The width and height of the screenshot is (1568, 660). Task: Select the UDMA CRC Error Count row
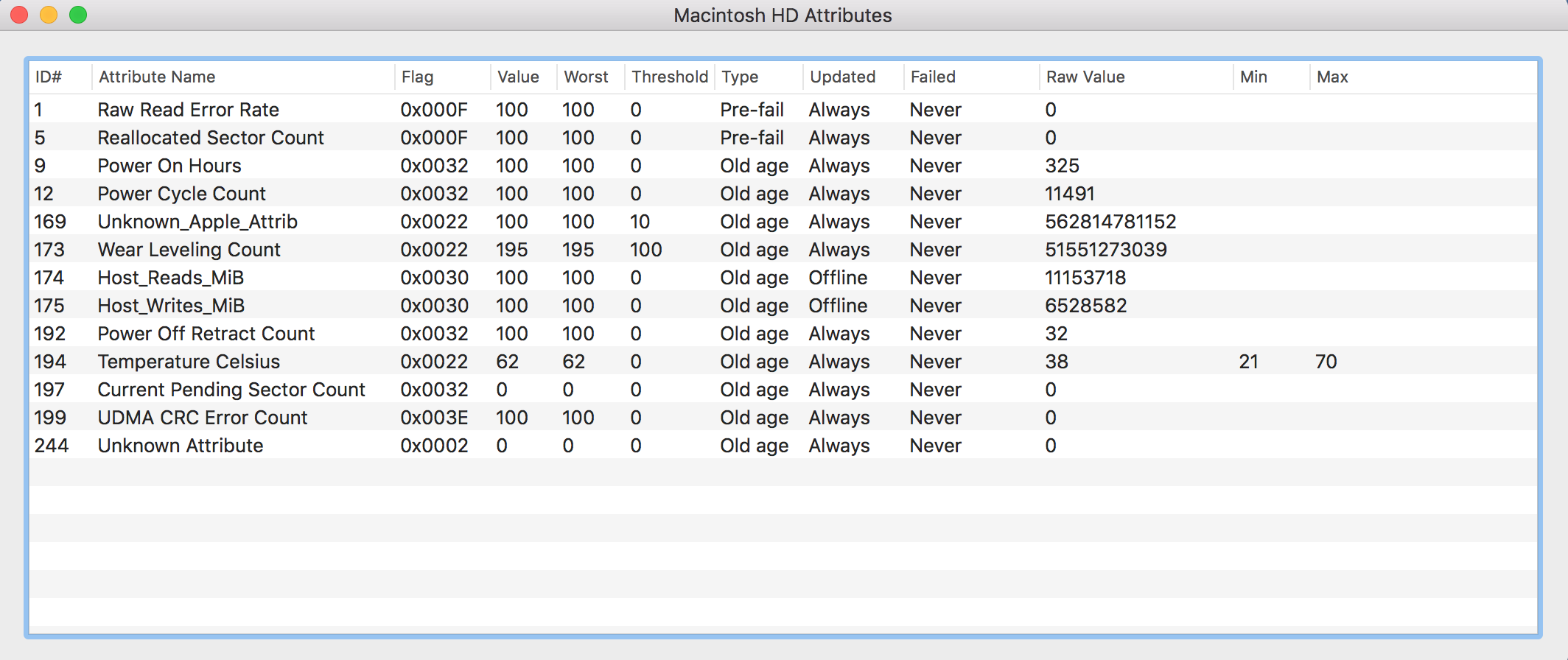tap(783, 418)
